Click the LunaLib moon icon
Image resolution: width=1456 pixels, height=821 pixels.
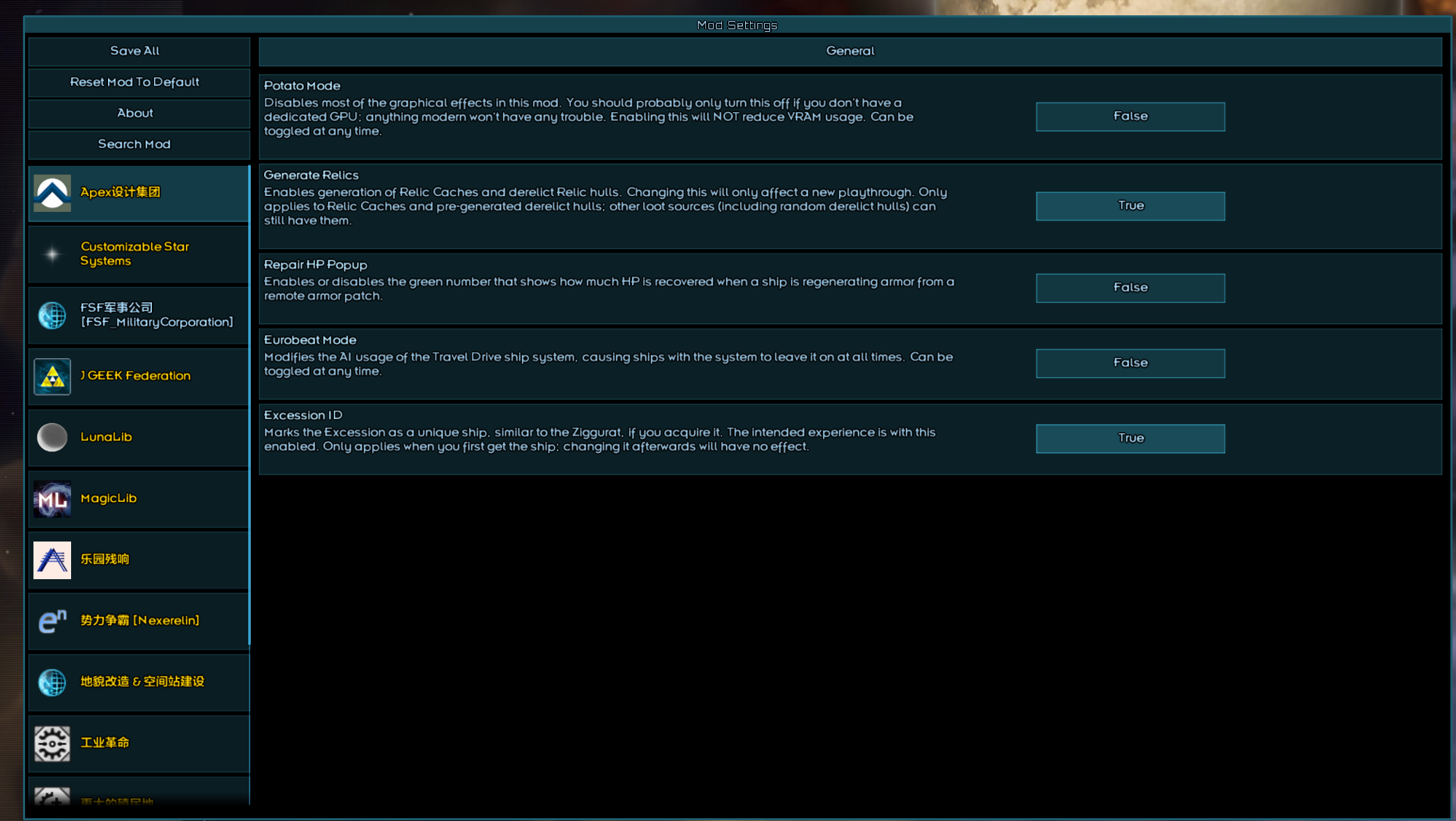52,437
